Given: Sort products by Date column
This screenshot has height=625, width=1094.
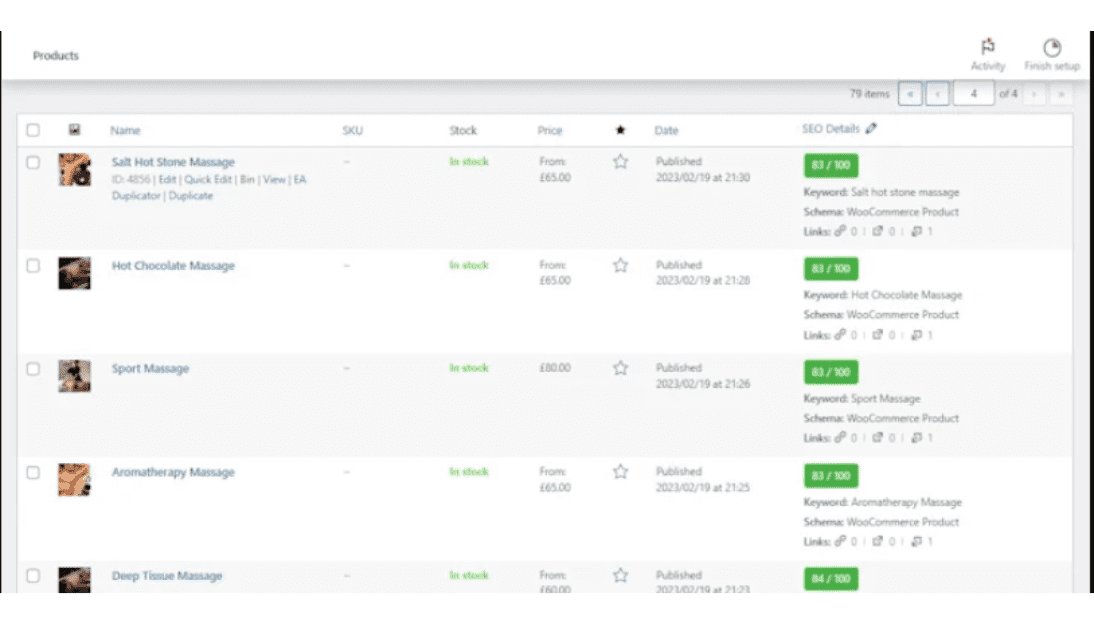Looking at the screenshot, I should click(x=666, y=130).
